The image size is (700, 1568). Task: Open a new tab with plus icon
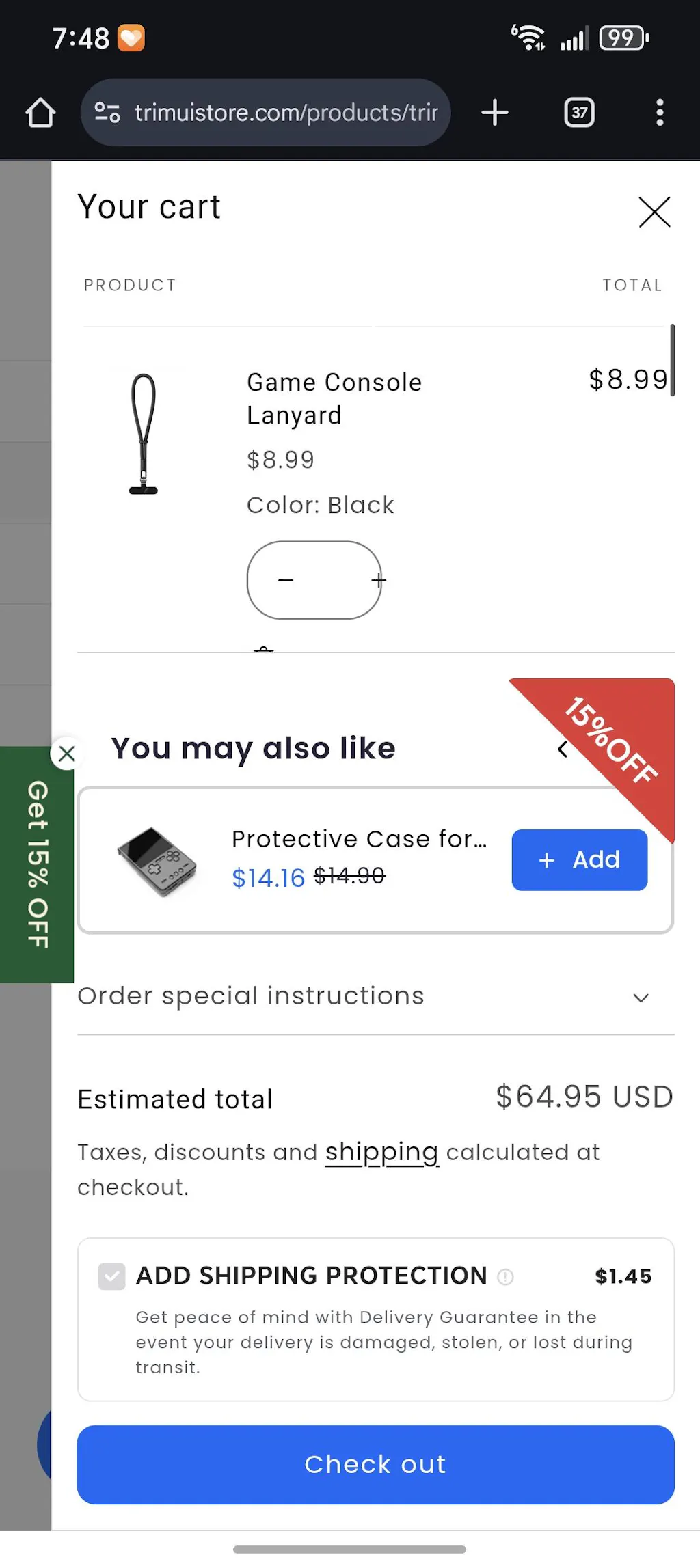click(x=494, y=113)
